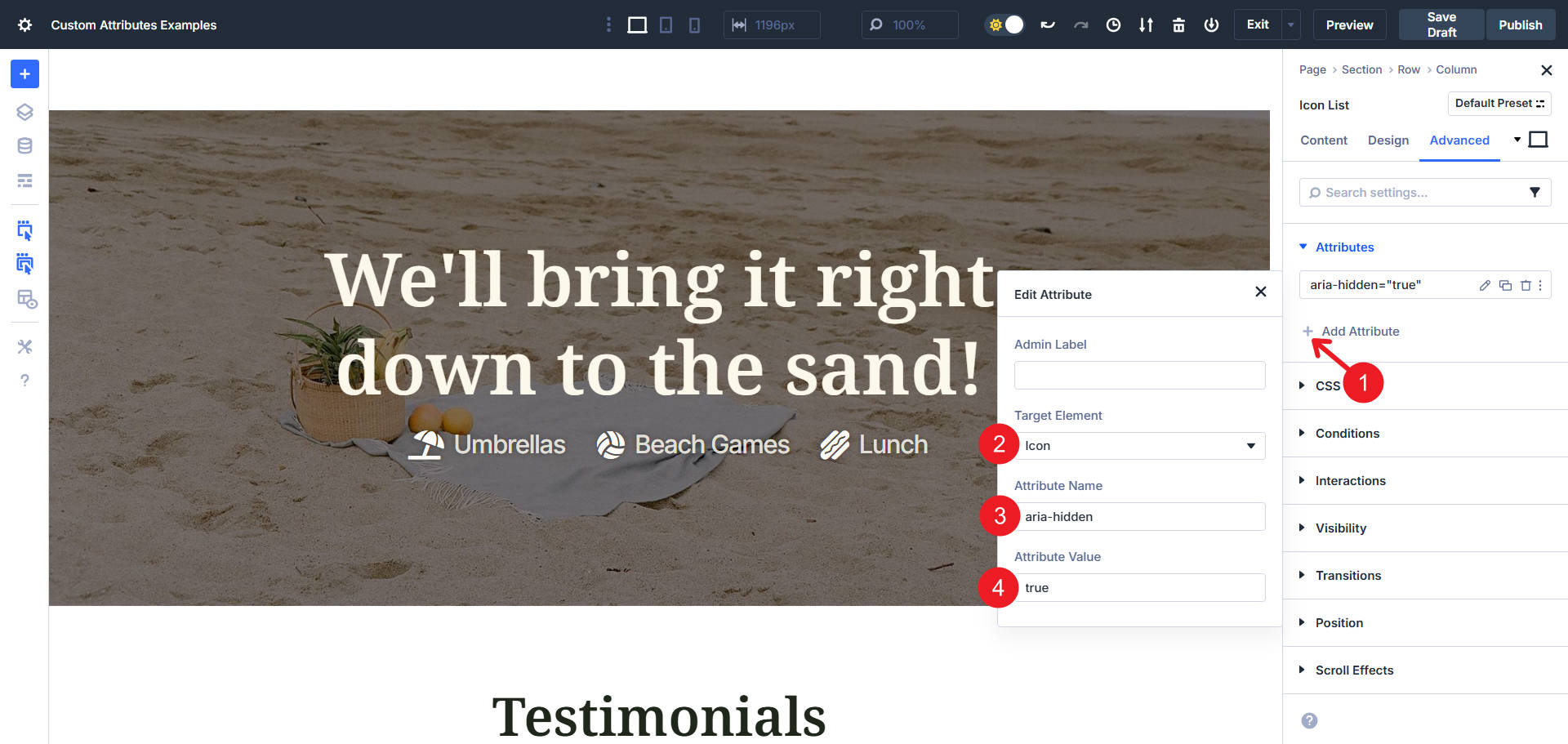The image size is (1568, 744).
Task: Switch to the Content tab
Action: tap(1323, 140)
